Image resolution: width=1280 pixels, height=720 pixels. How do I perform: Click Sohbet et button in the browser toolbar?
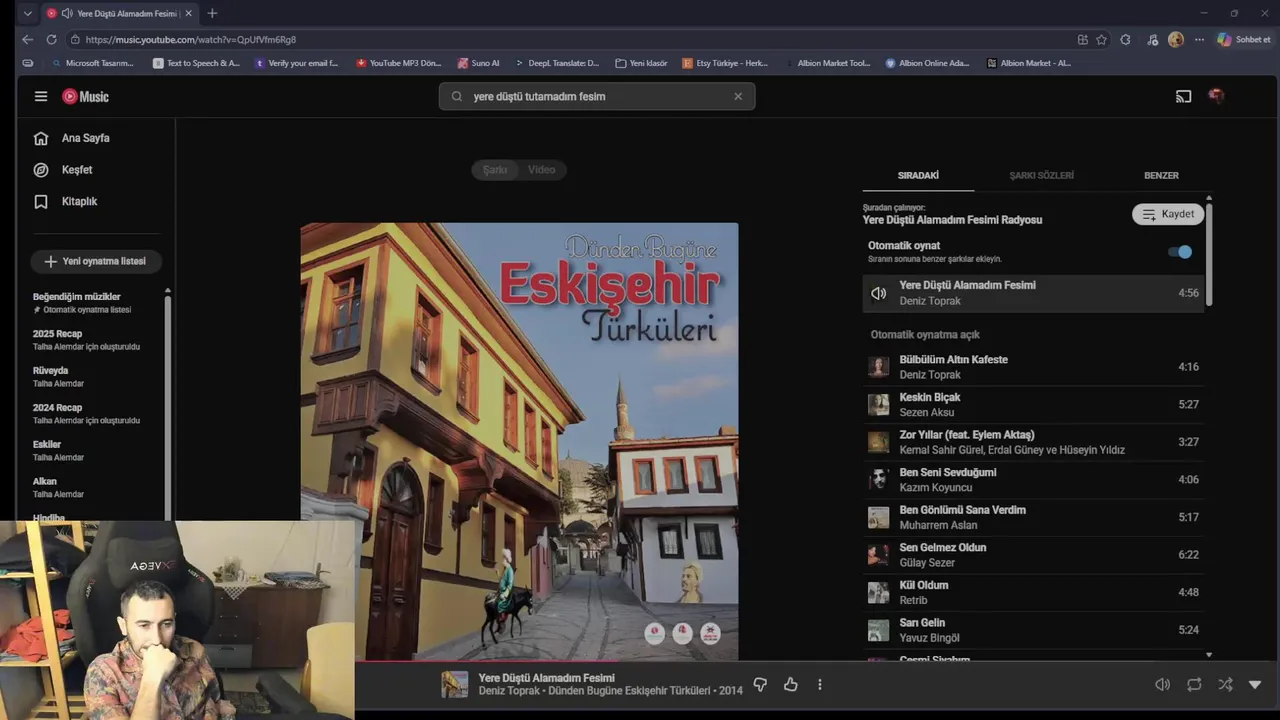point(1244,39)
